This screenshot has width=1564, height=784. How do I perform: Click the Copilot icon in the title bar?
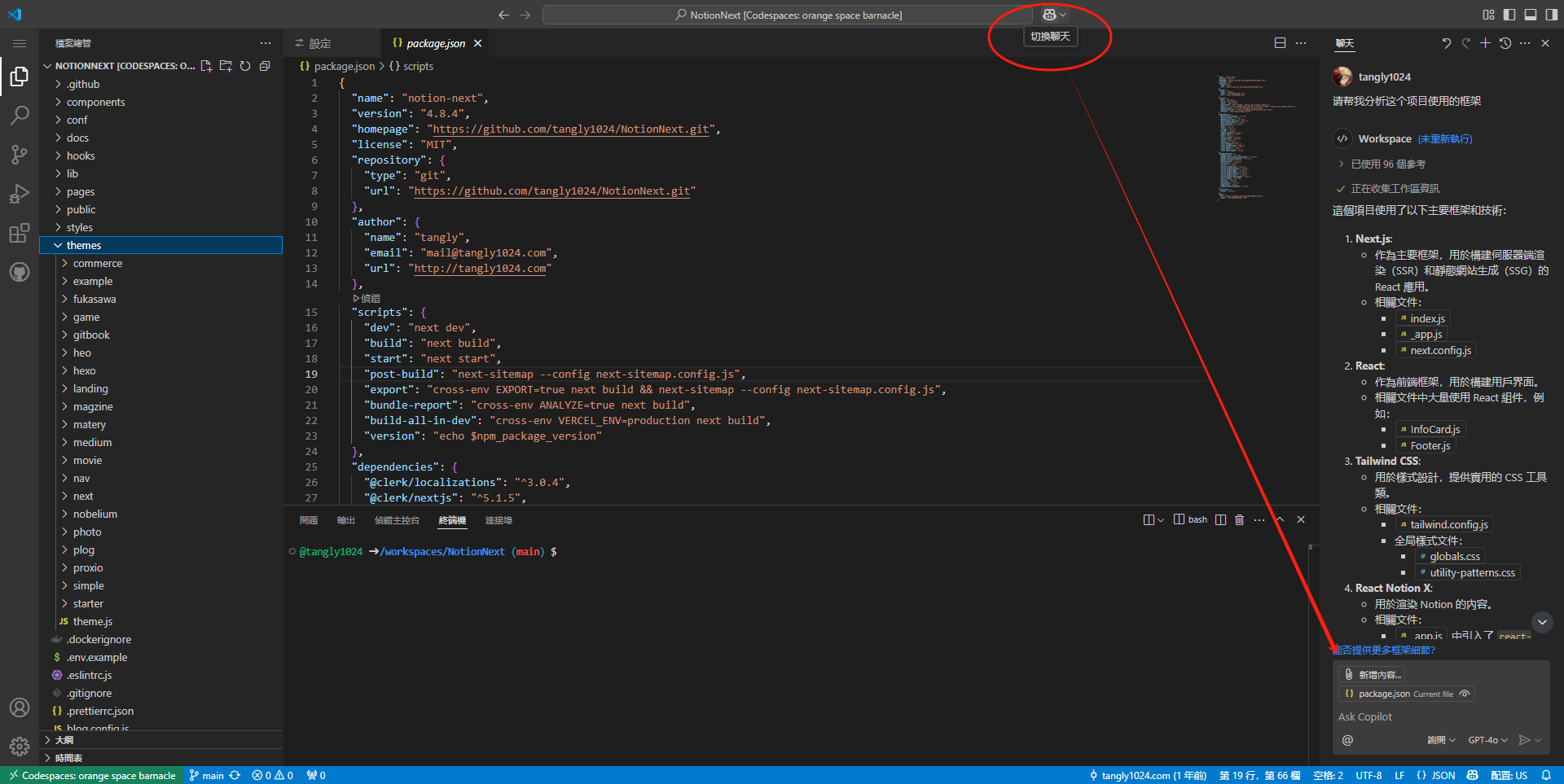tap(1049, 15)
